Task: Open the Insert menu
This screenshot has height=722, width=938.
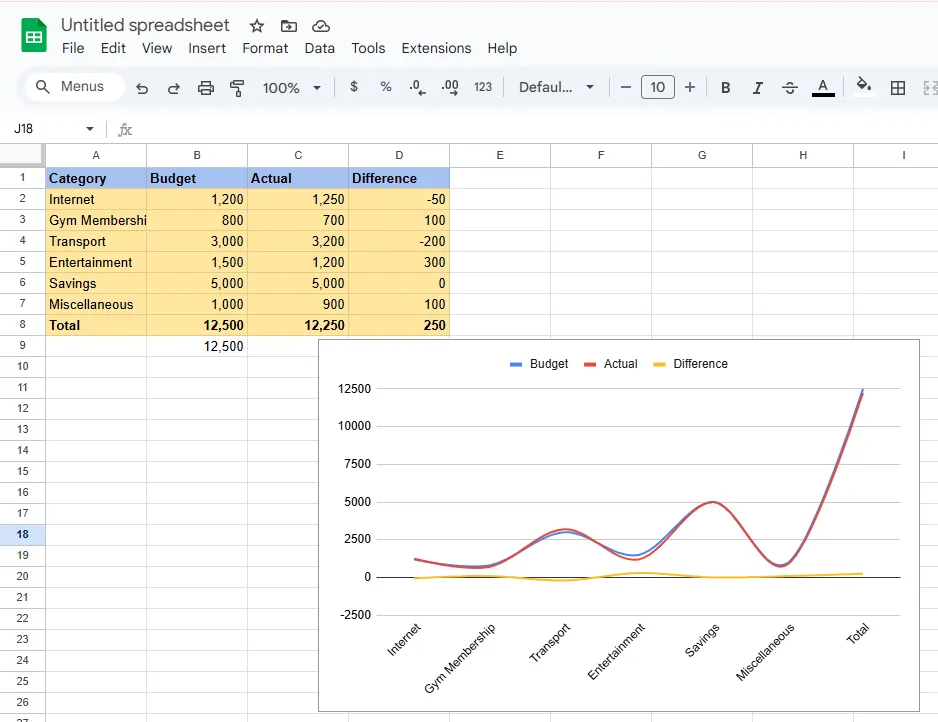Action: 207,48
